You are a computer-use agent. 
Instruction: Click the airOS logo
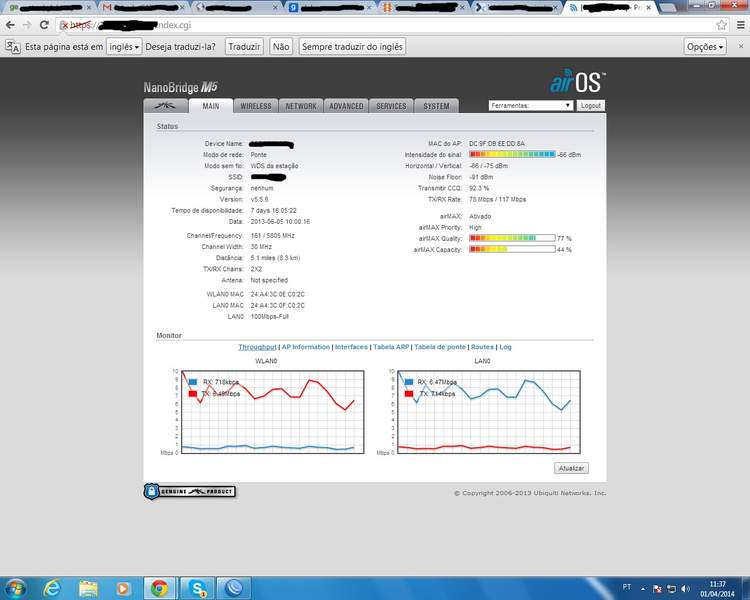578,81
